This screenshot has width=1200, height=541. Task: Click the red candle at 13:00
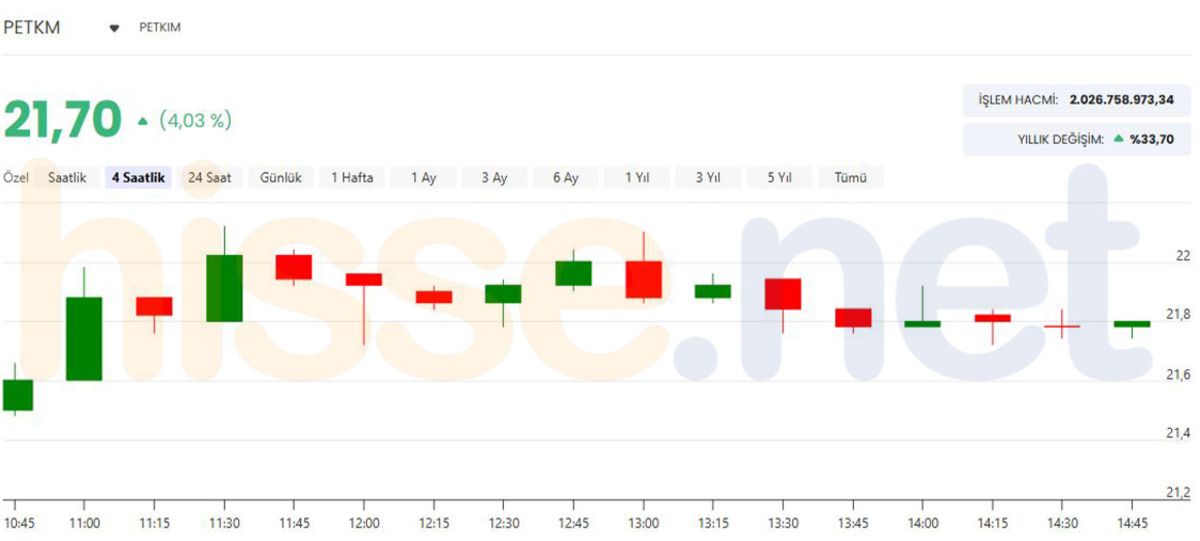[x=644, y=279]
